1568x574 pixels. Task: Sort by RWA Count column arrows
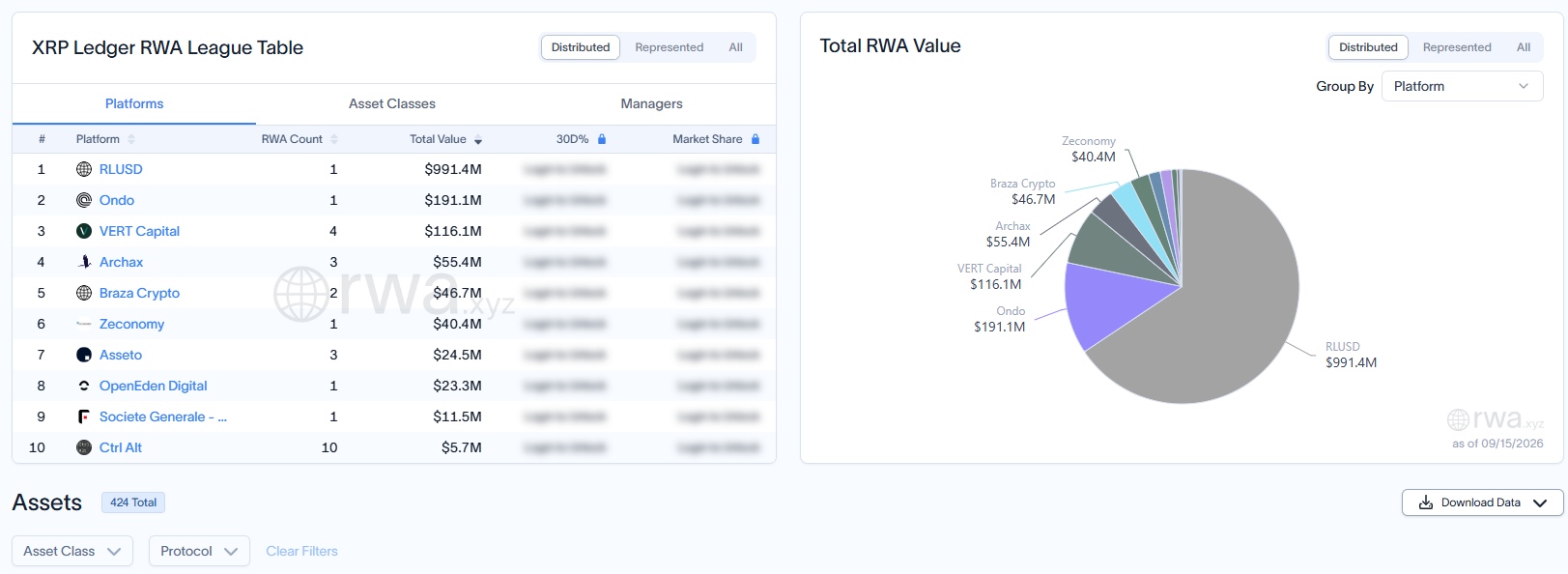(334, 139)
